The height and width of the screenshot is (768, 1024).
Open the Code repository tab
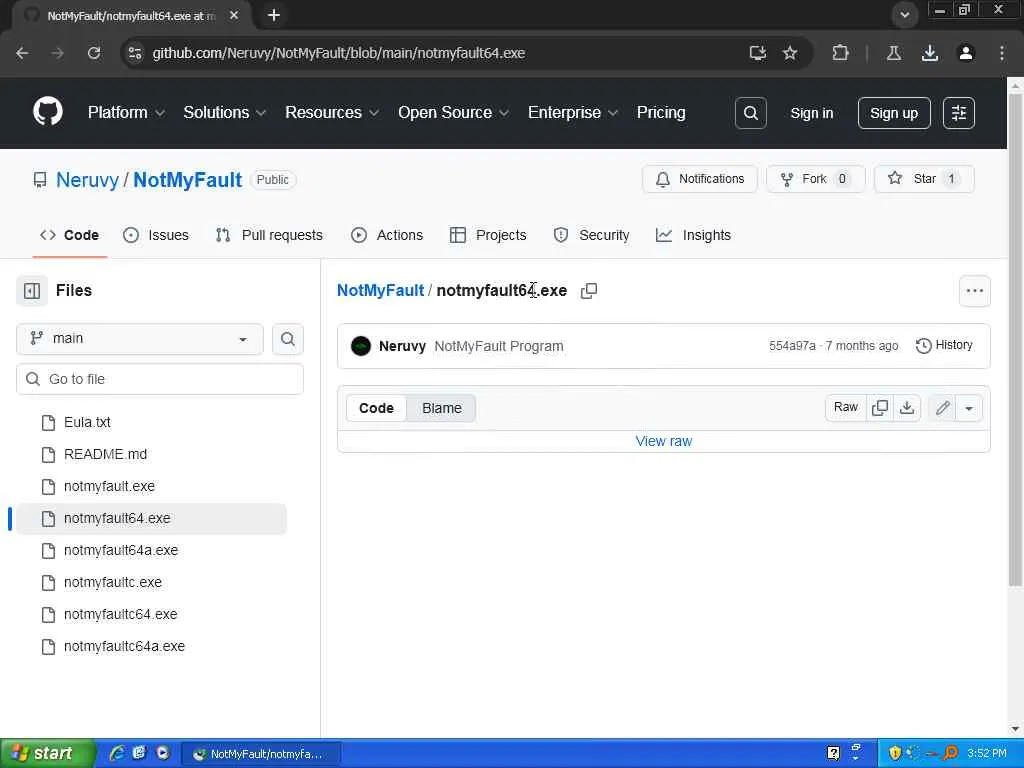(x=70, y=235)
